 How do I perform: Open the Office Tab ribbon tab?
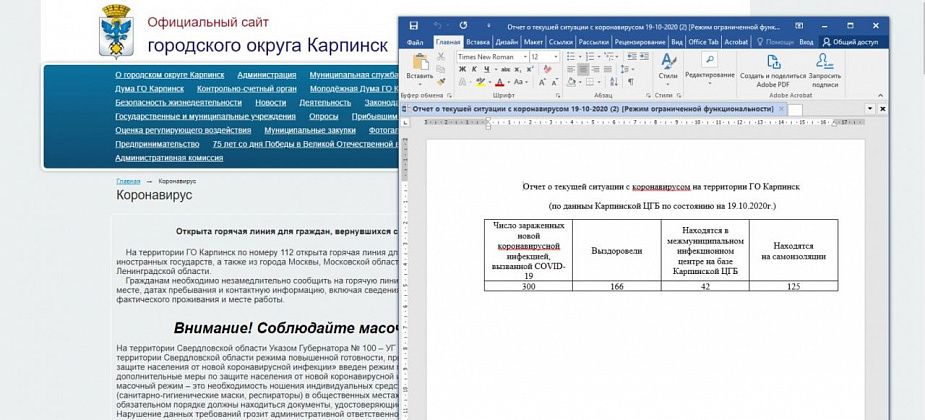click(703, 42)
